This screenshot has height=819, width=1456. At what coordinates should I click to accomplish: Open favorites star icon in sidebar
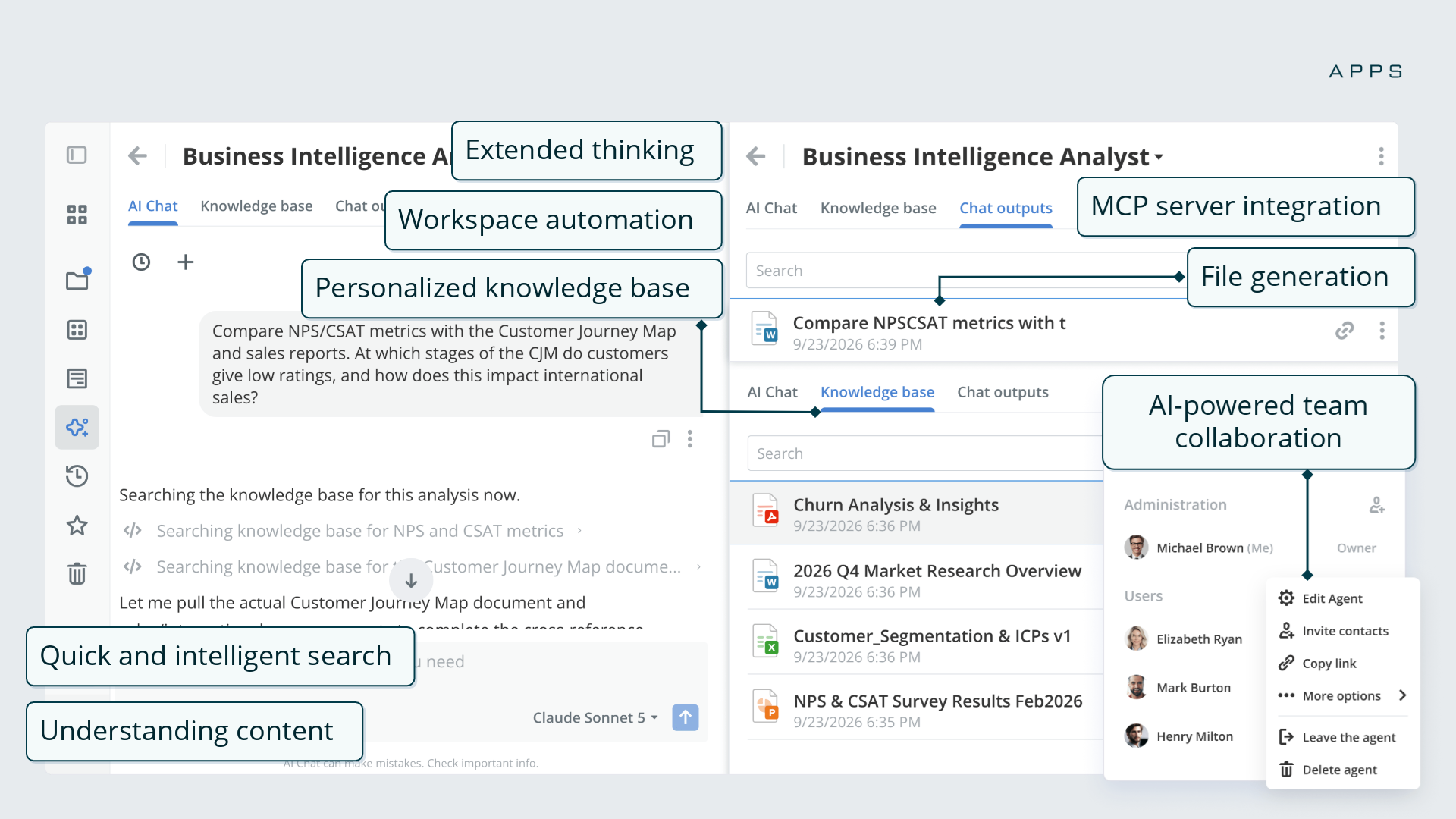pyautogui.click(x=77, y=525)
